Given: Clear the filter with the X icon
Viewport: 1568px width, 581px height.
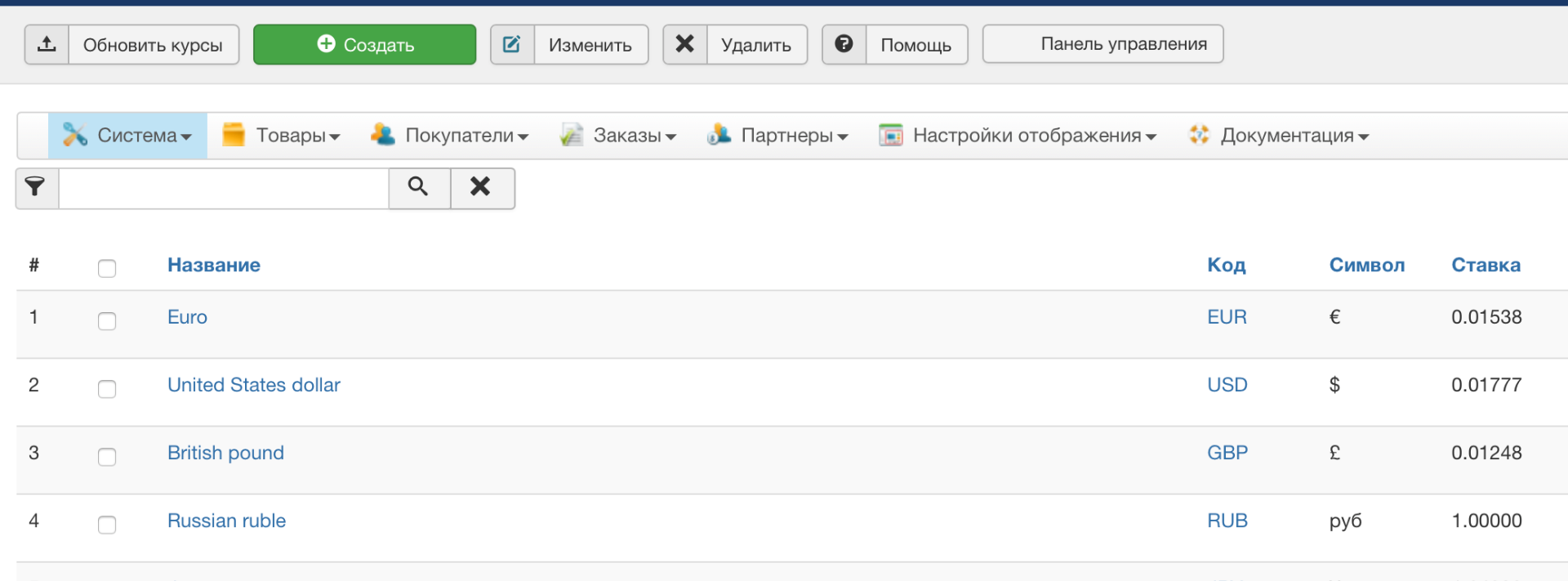Looking at the screenshot, I should (481, 188).
